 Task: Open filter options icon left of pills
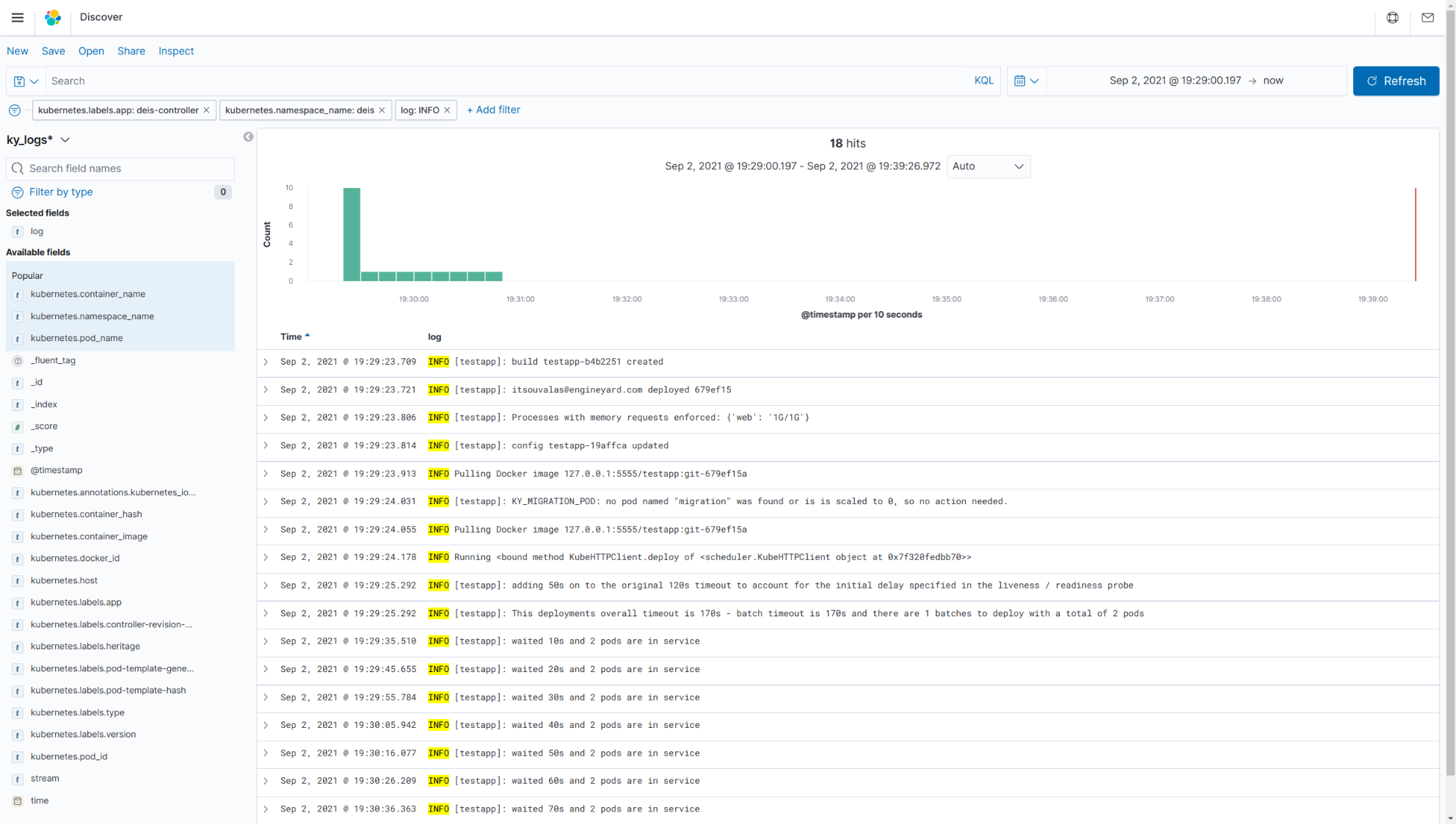tap(15, 111)
